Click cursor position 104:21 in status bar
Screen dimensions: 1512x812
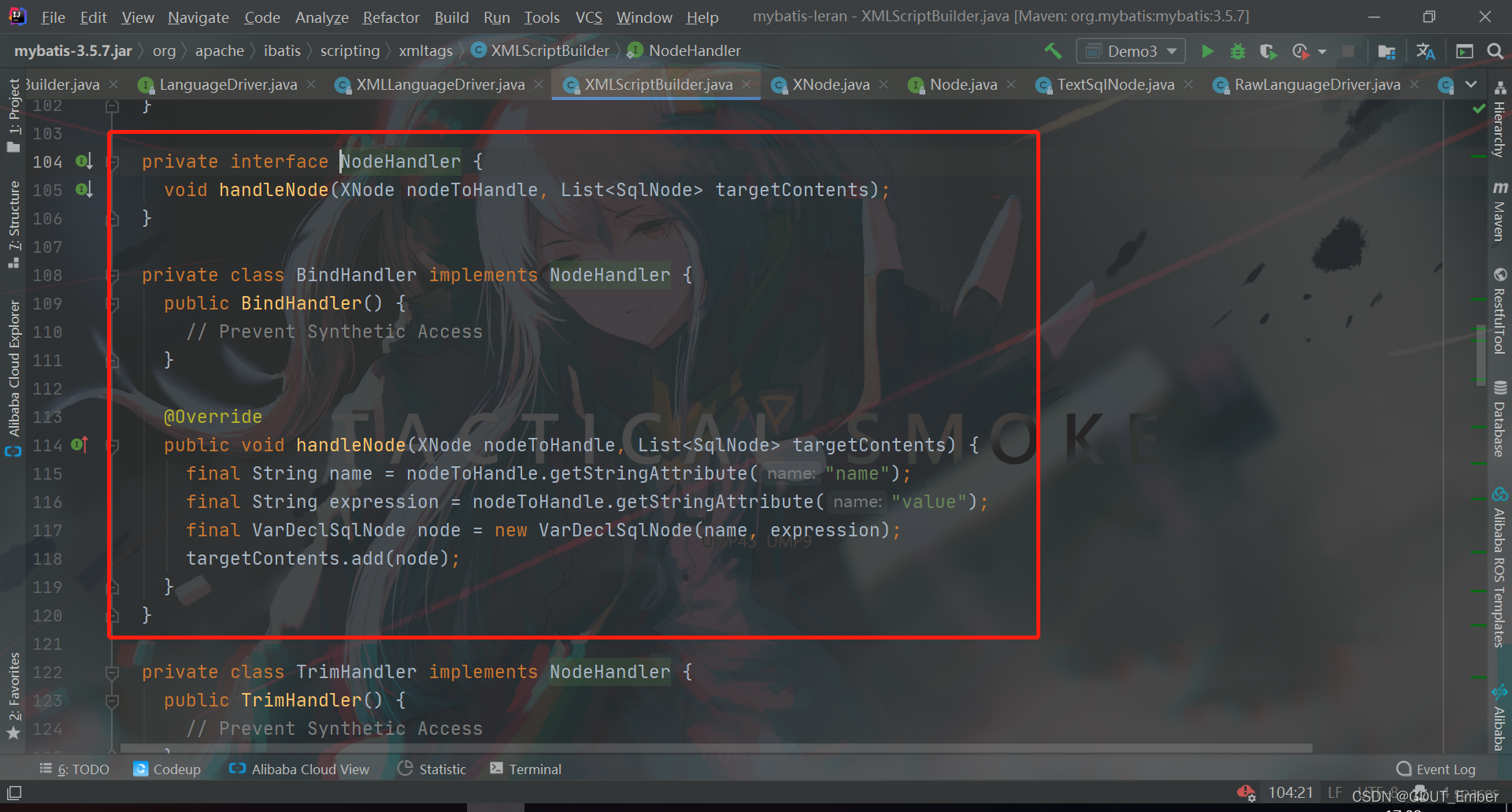pos(1290,793)
